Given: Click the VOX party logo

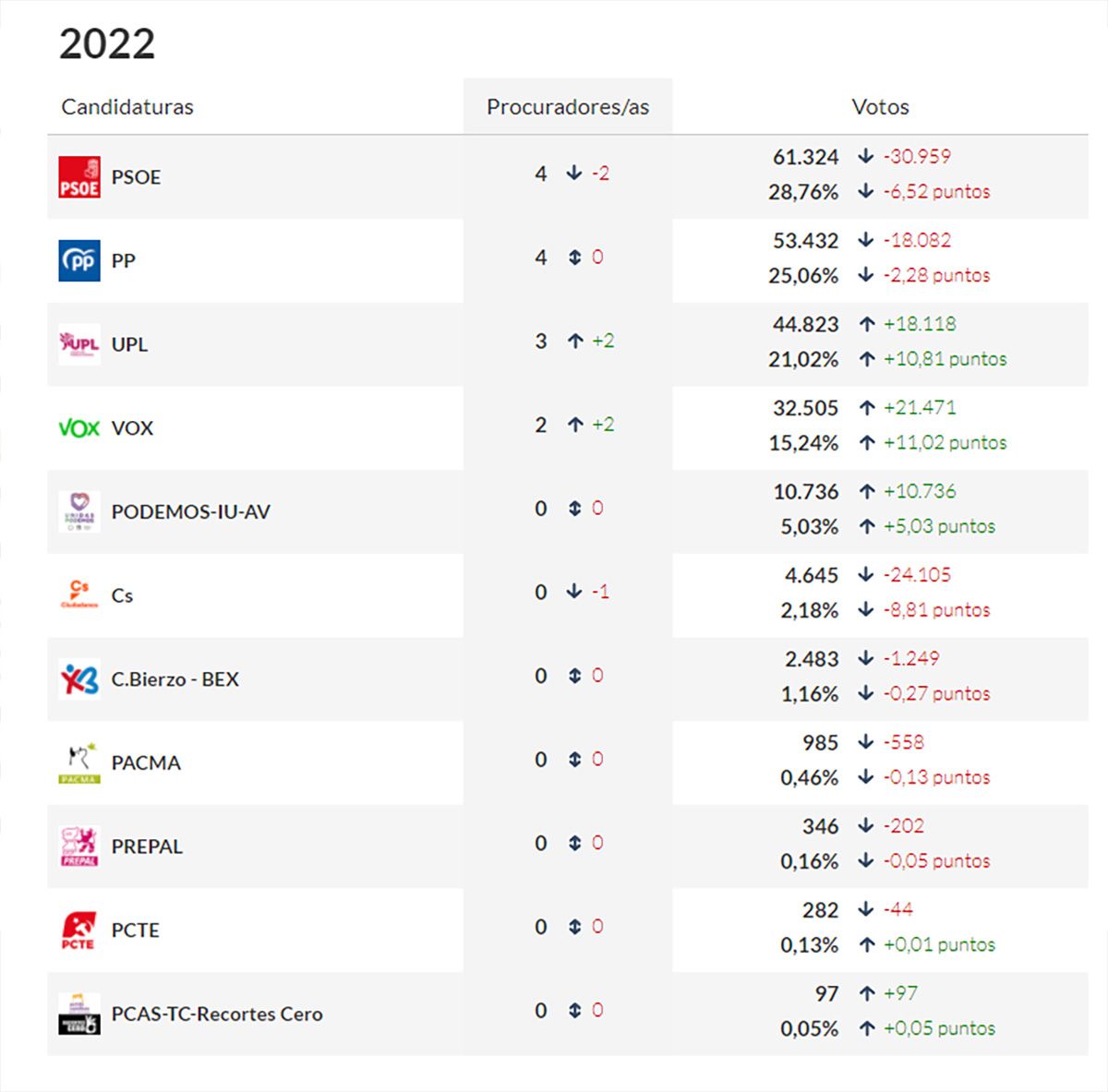Looking at the screenshot, I should coord(79,428).
